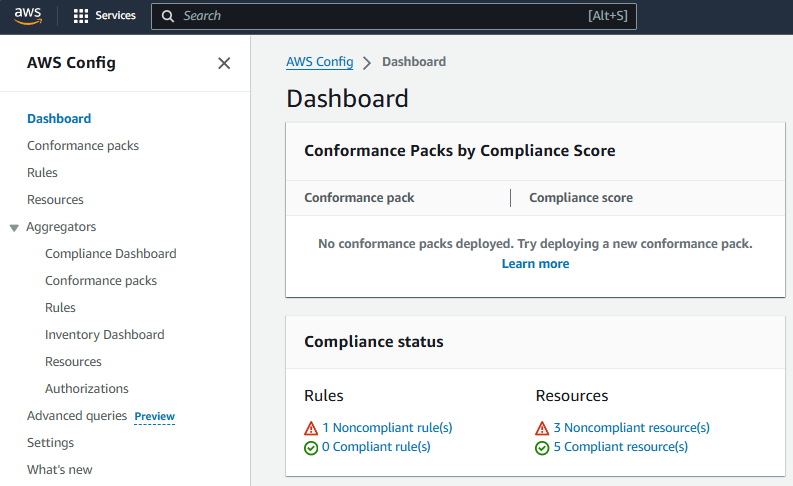Click the Dashboard breadcrumb item
This screenshot has width=793, height=486.
414,62
